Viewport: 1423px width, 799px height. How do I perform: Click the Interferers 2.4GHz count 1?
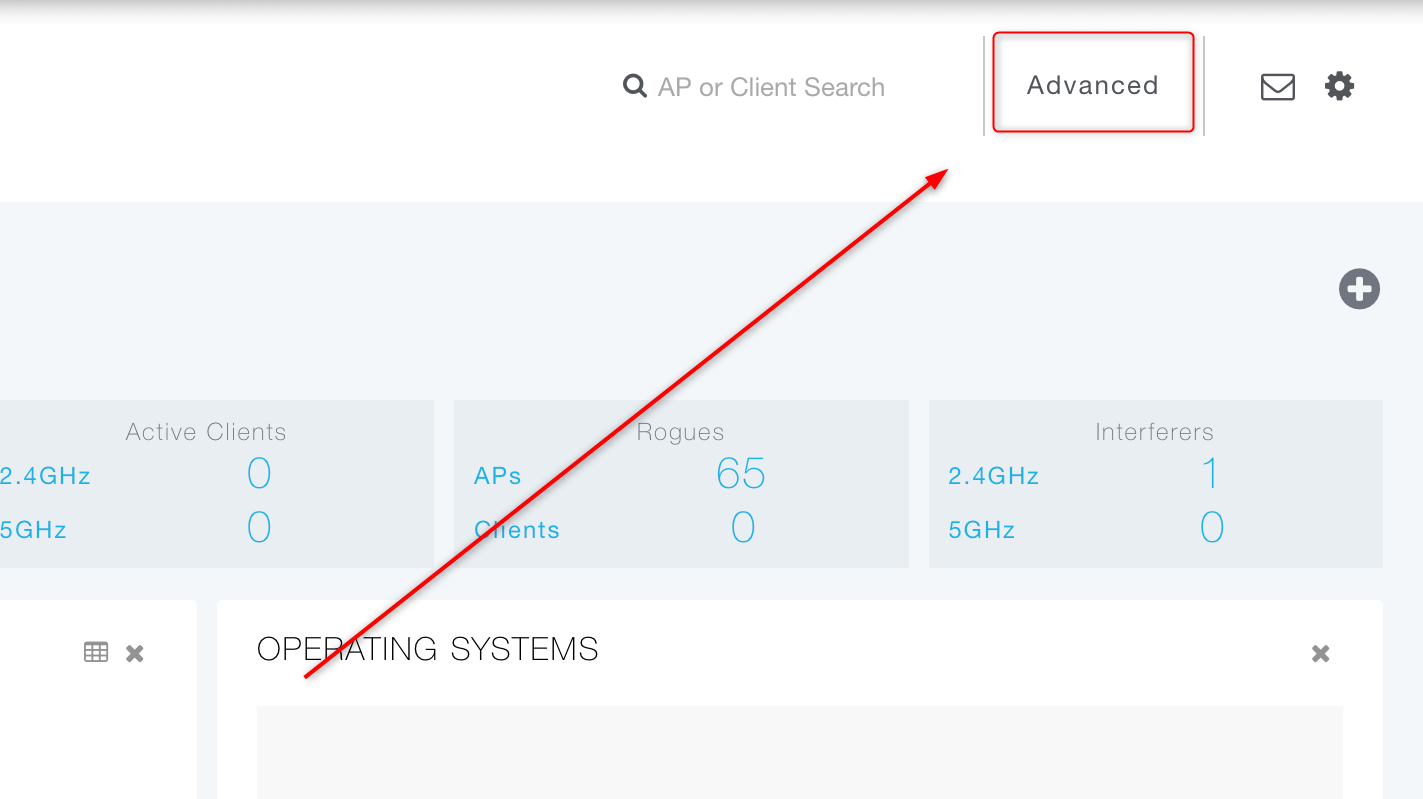1211,474
